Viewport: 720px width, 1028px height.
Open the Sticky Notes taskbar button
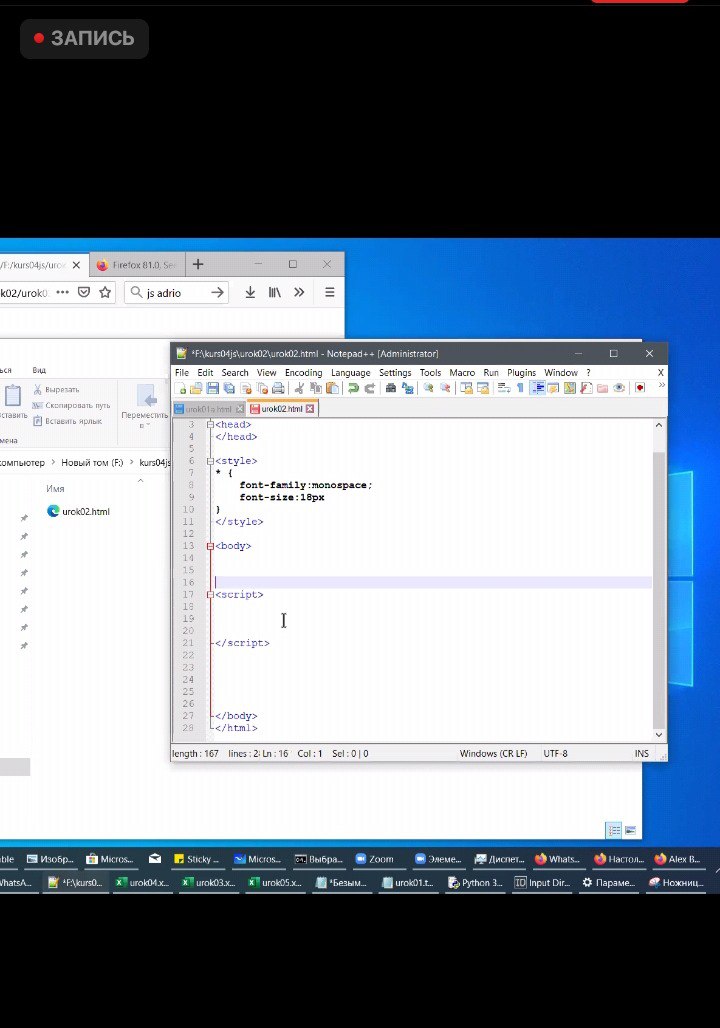(196, 859)
